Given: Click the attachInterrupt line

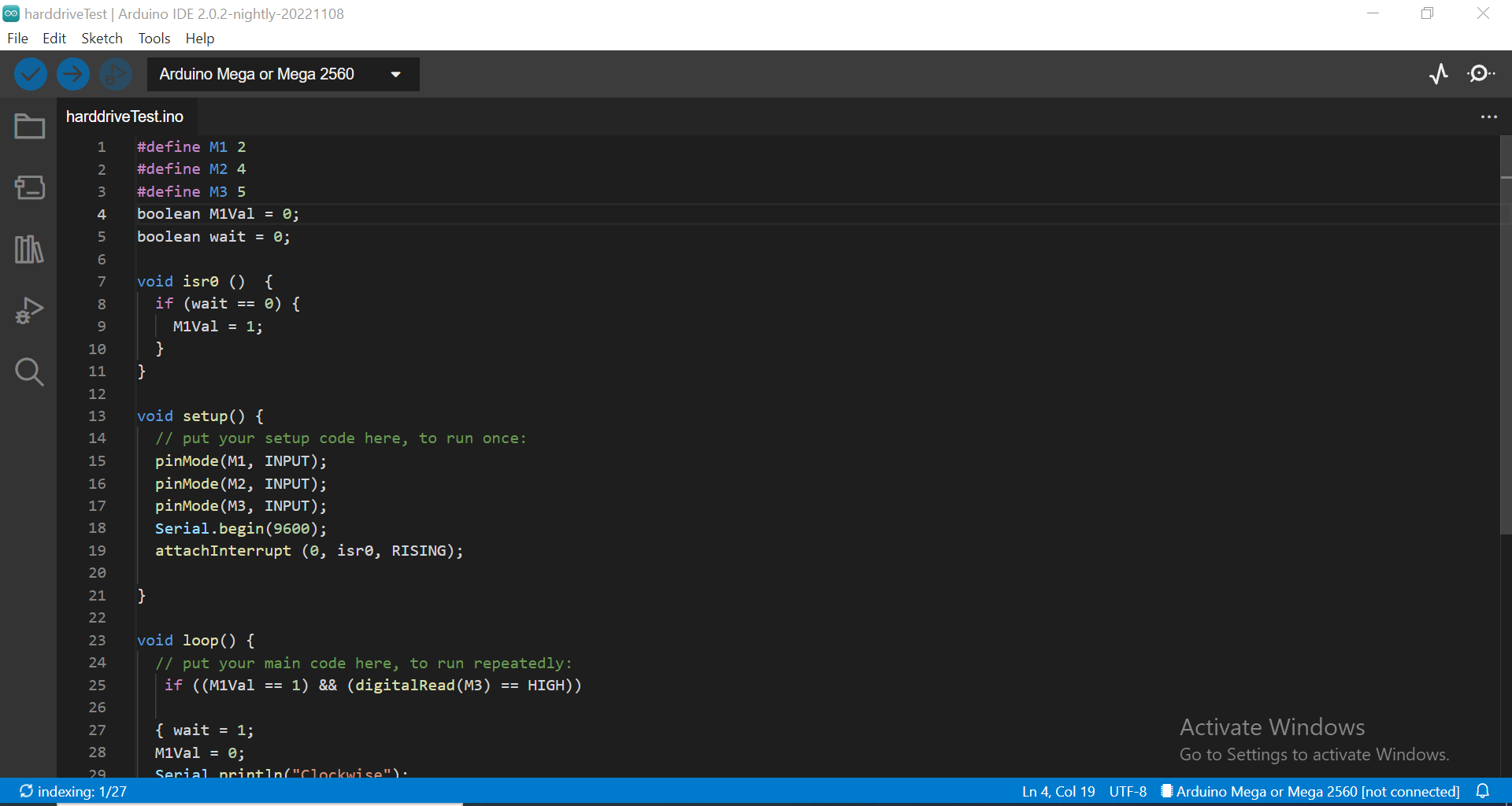Looking at the screenshot, I should click(x=309, y=550).
